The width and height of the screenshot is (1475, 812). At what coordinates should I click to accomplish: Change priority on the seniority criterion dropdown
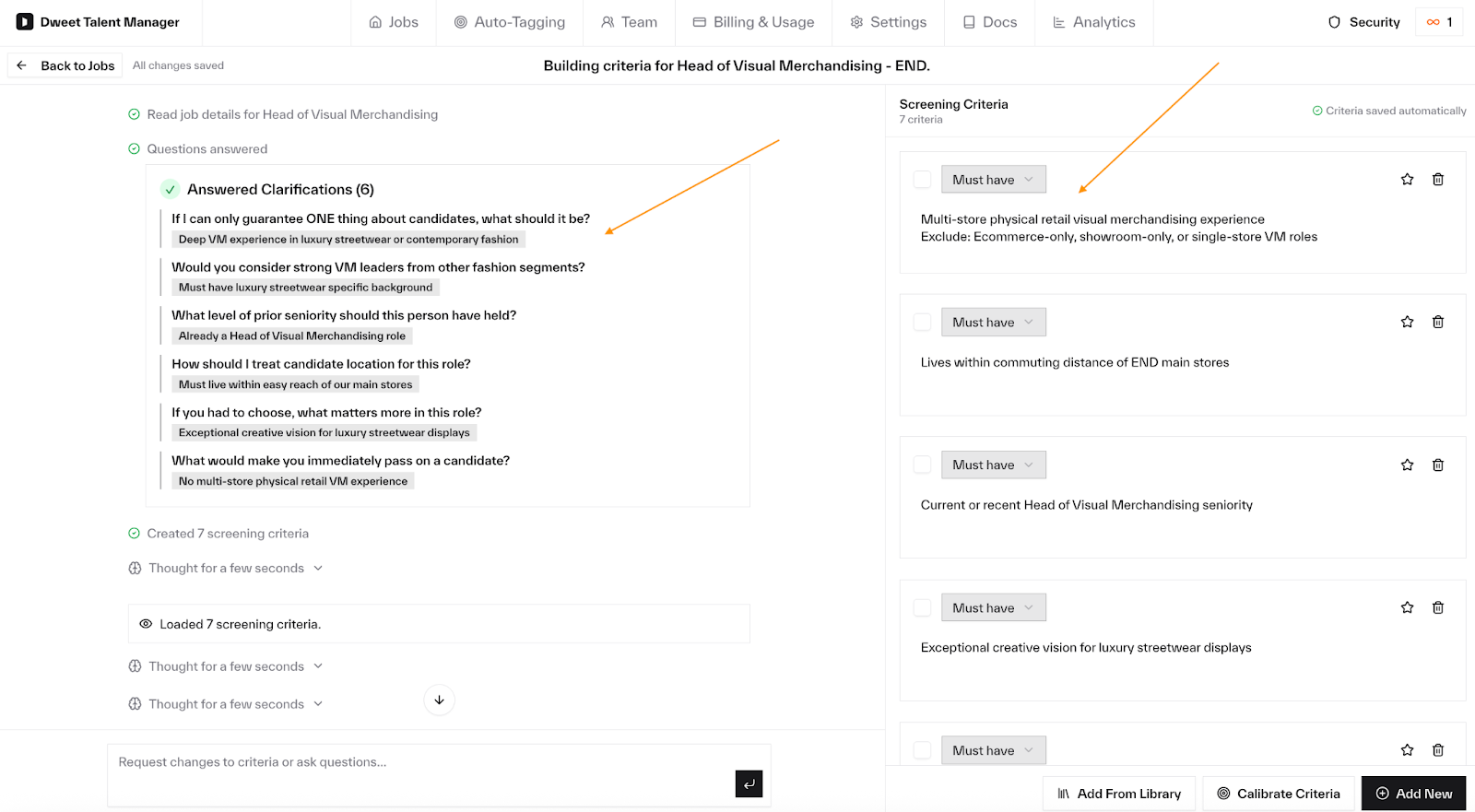993,465
